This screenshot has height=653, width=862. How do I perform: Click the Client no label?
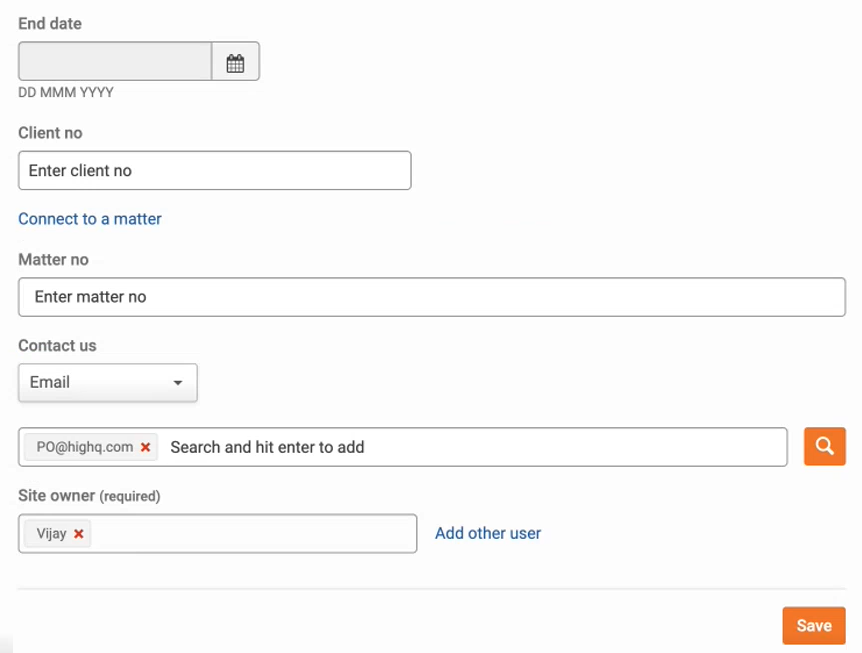[50, 133]
